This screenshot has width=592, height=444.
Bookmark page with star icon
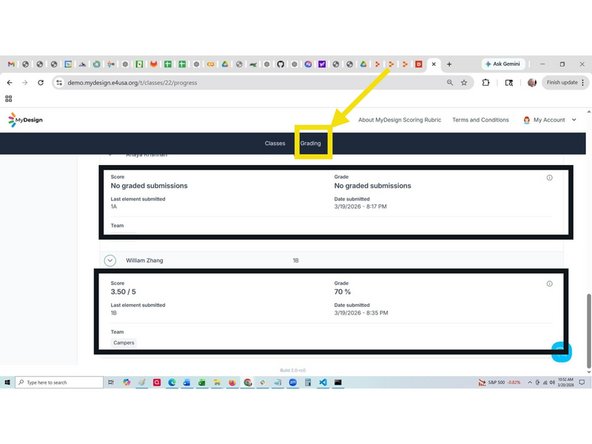tap(464, 82)
